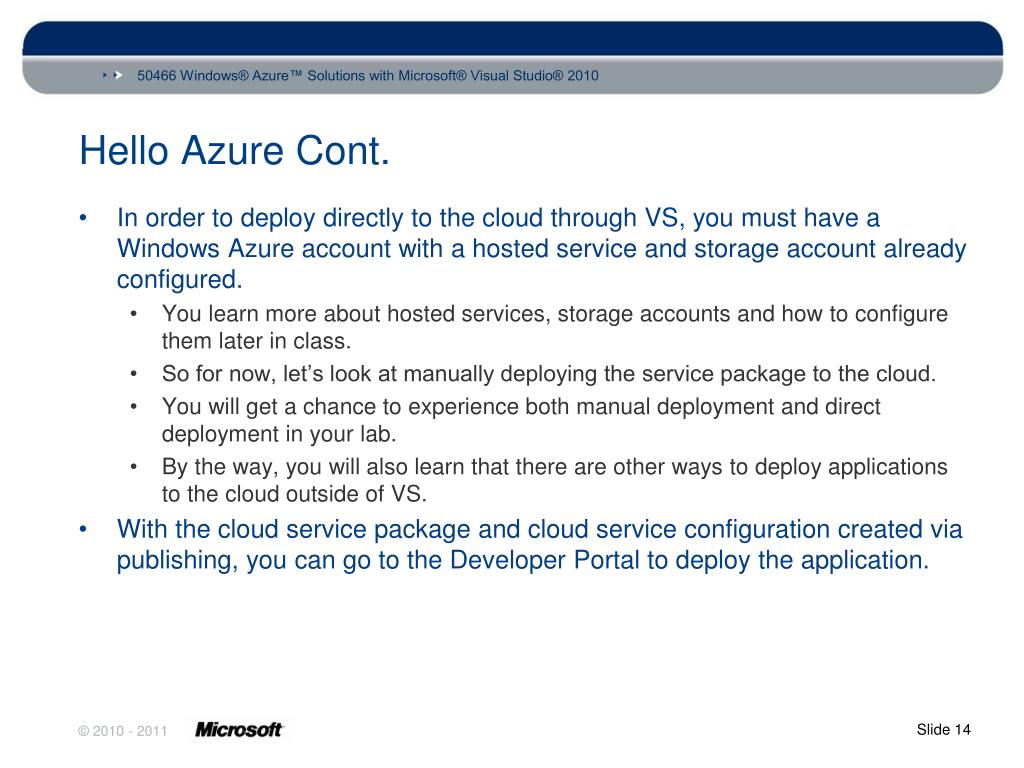1024x768 pixels.
Task: Click the sub-bullet 'You will get a chance to experience'
Action: (x=521, y=420)
